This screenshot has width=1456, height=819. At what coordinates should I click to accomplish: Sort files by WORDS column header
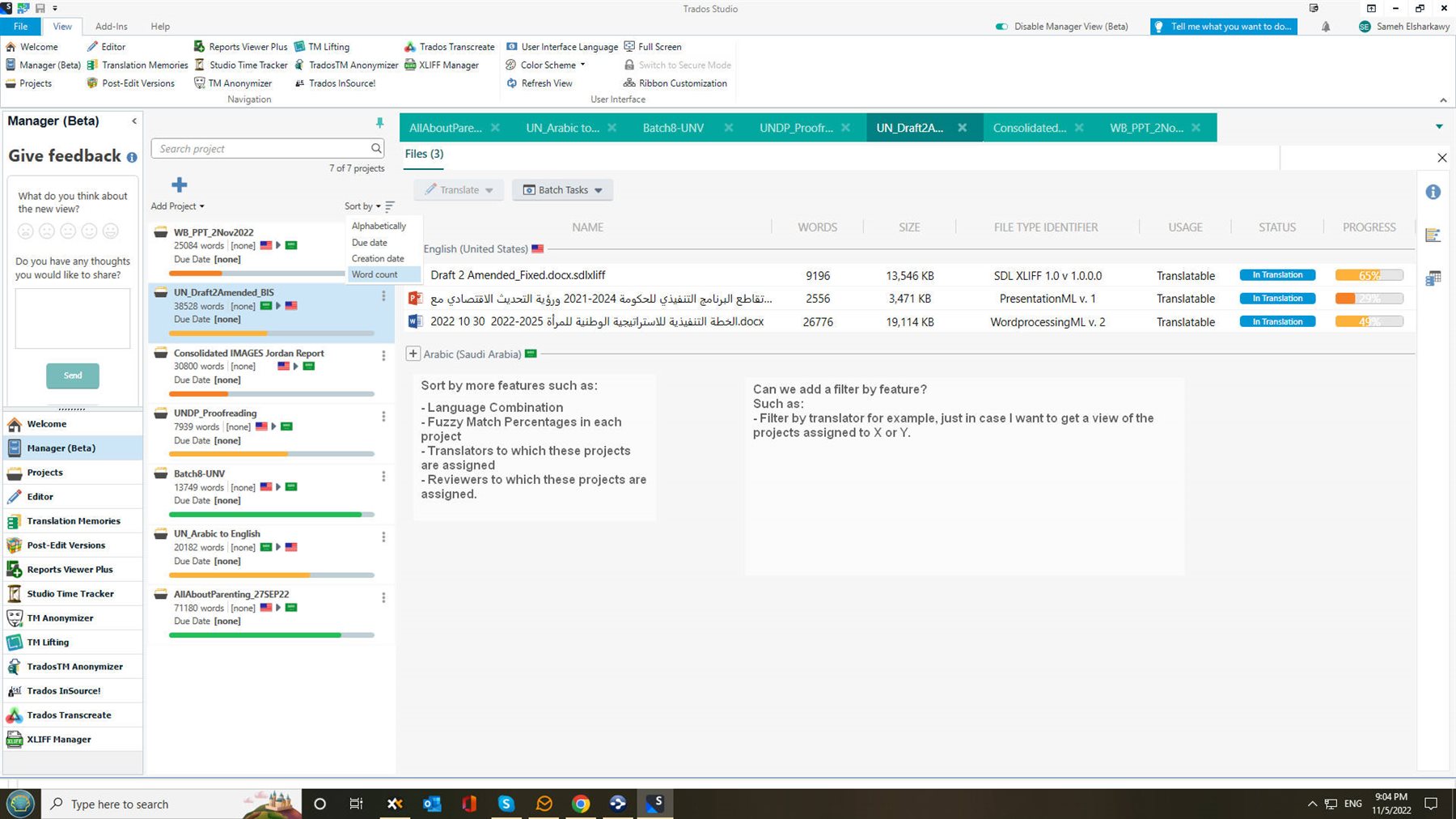[x=817, y=227]
